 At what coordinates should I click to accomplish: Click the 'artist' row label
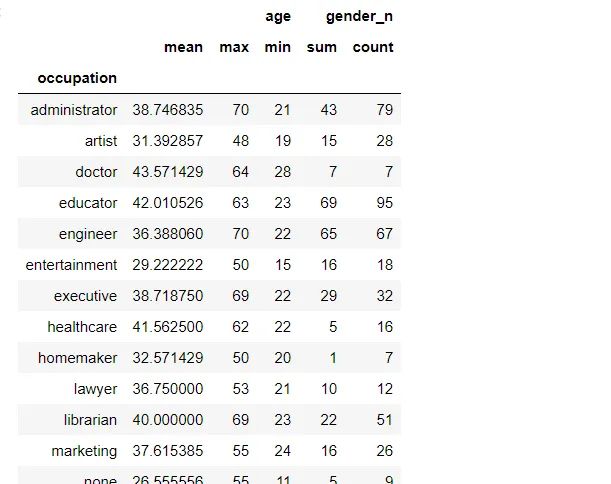[x=101, y=141]
